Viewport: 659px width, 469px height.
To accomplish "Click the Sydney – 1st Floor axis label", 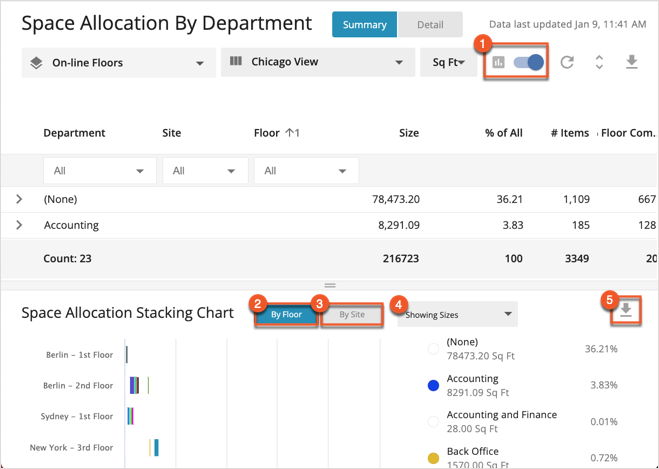I will tap(76, 416).
